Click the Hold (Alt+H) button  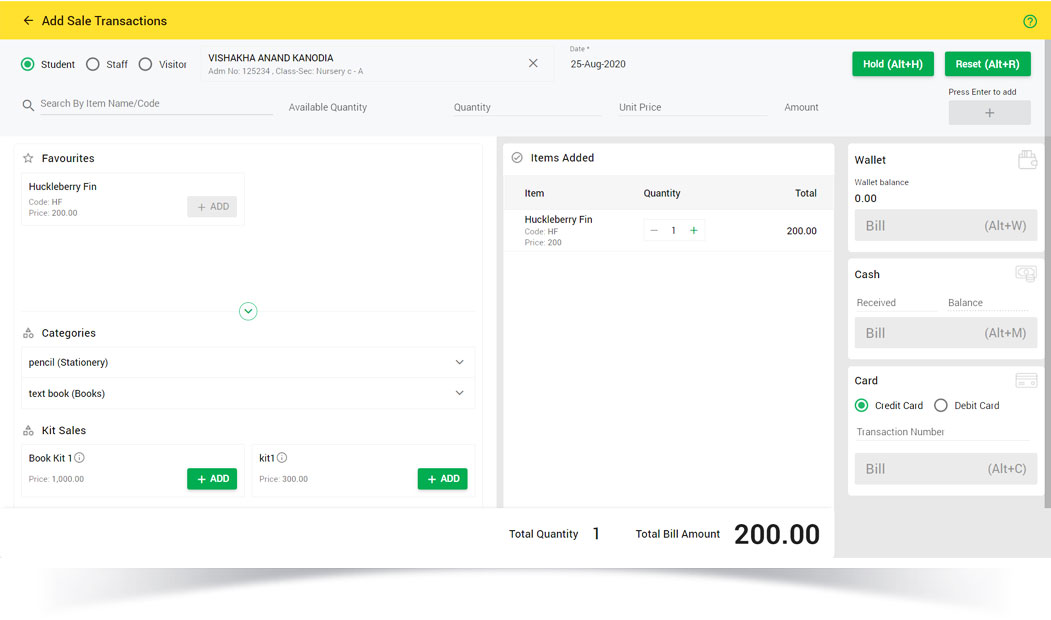click(893, 64)
